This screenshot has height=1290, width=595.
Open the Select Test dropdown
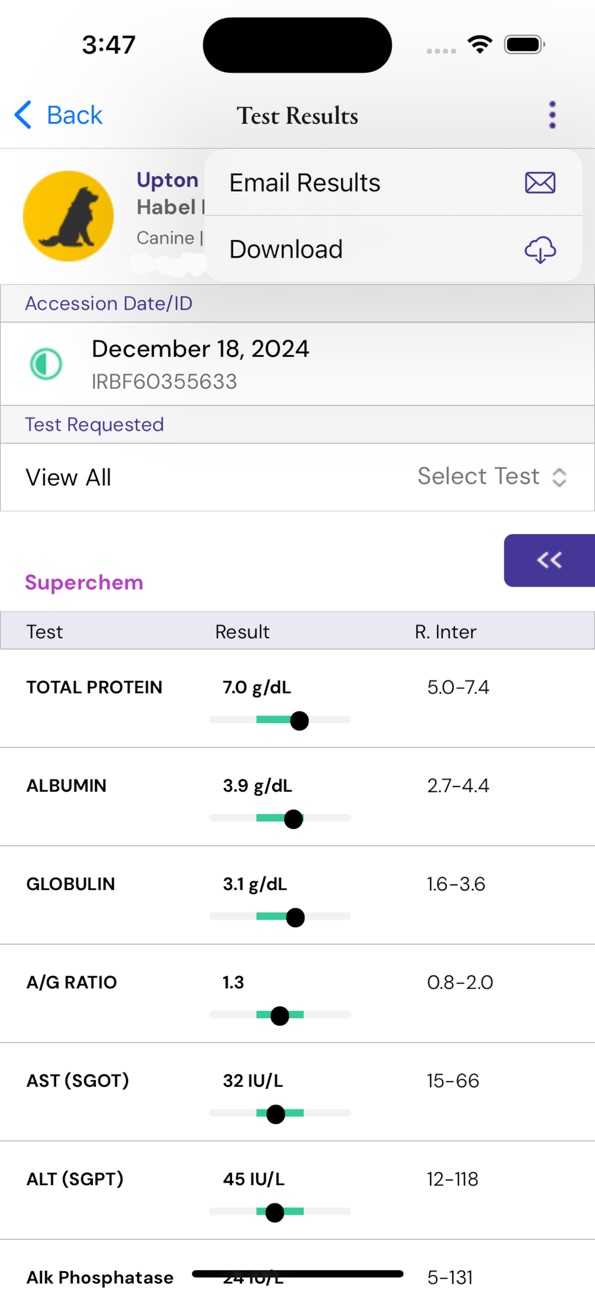492,477
